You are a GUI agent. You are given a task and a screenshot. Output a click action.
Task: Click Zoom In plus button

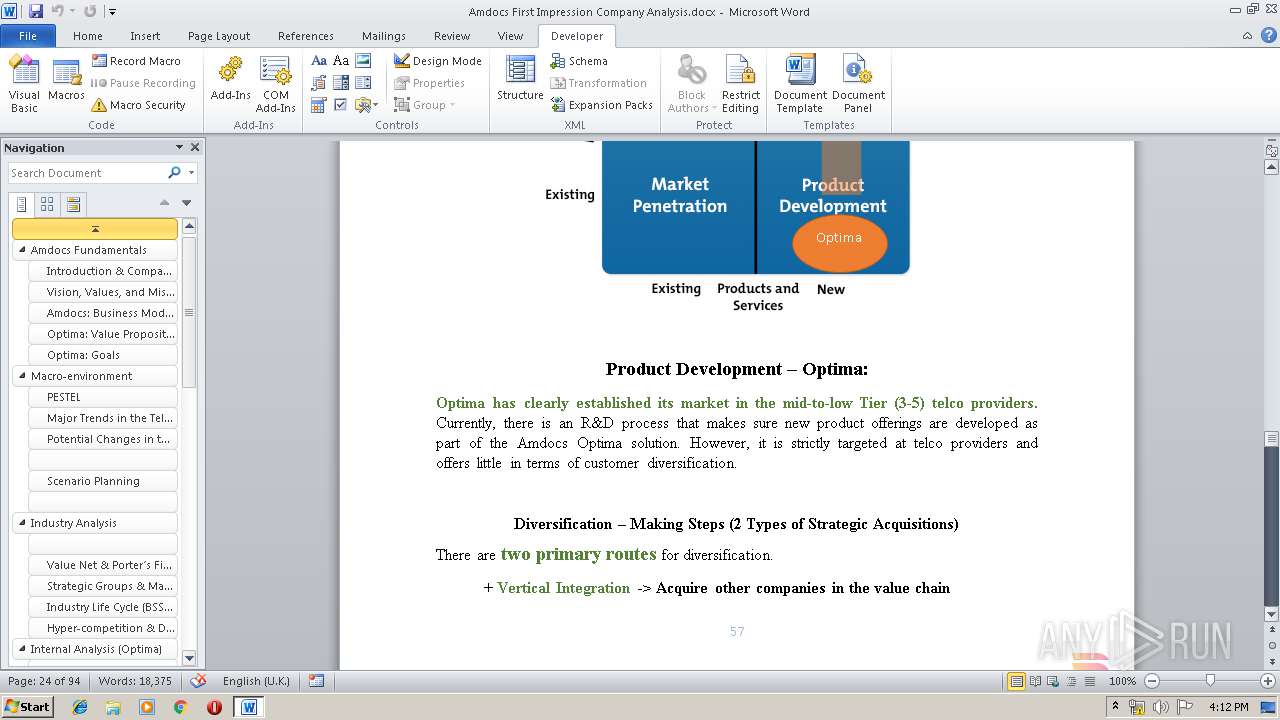(1269, 681)
